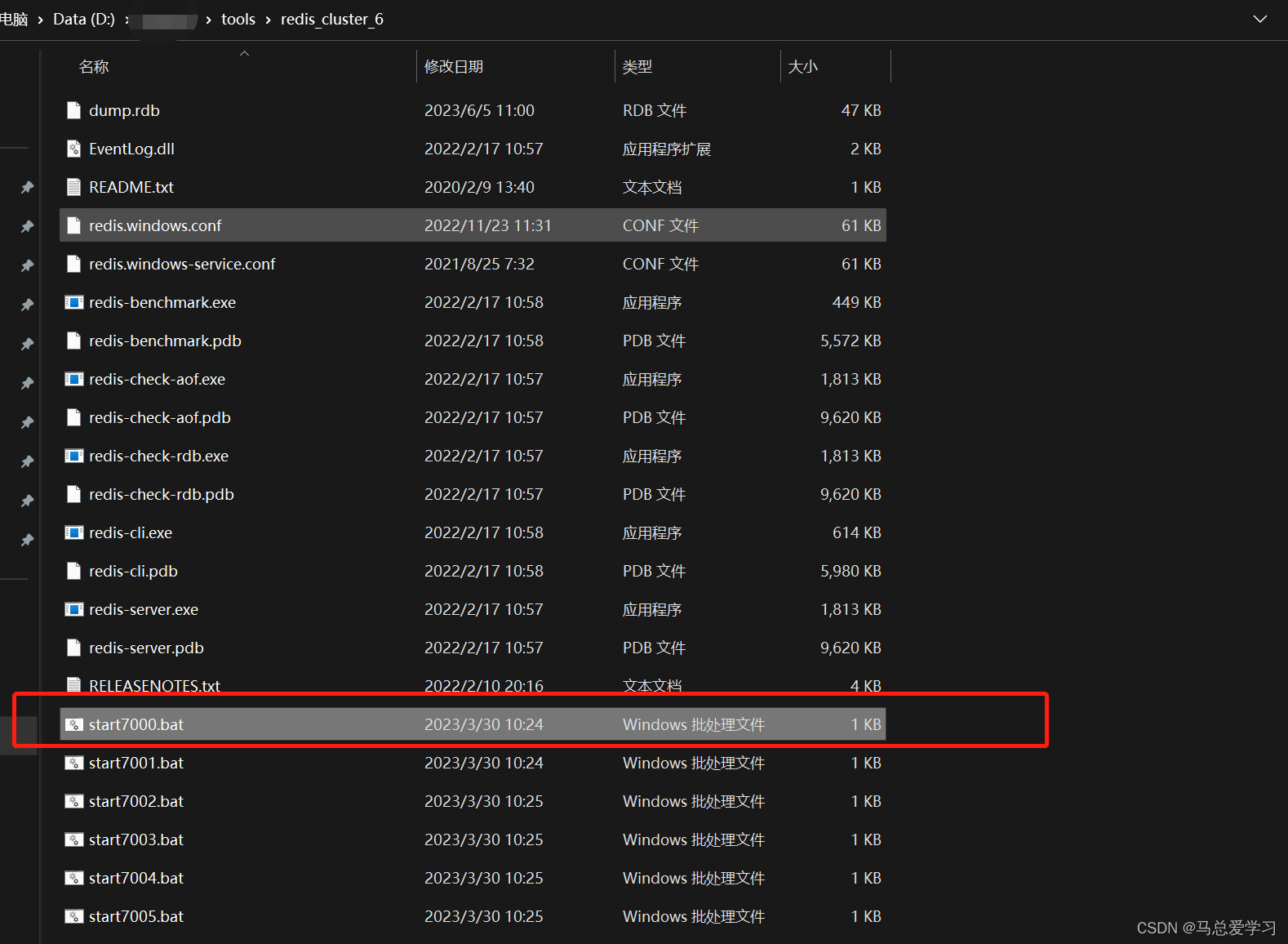This screenshot has height=944, width=1288.
Task: Sort files by 大小 column header
Action: click(x=803, y=67)
